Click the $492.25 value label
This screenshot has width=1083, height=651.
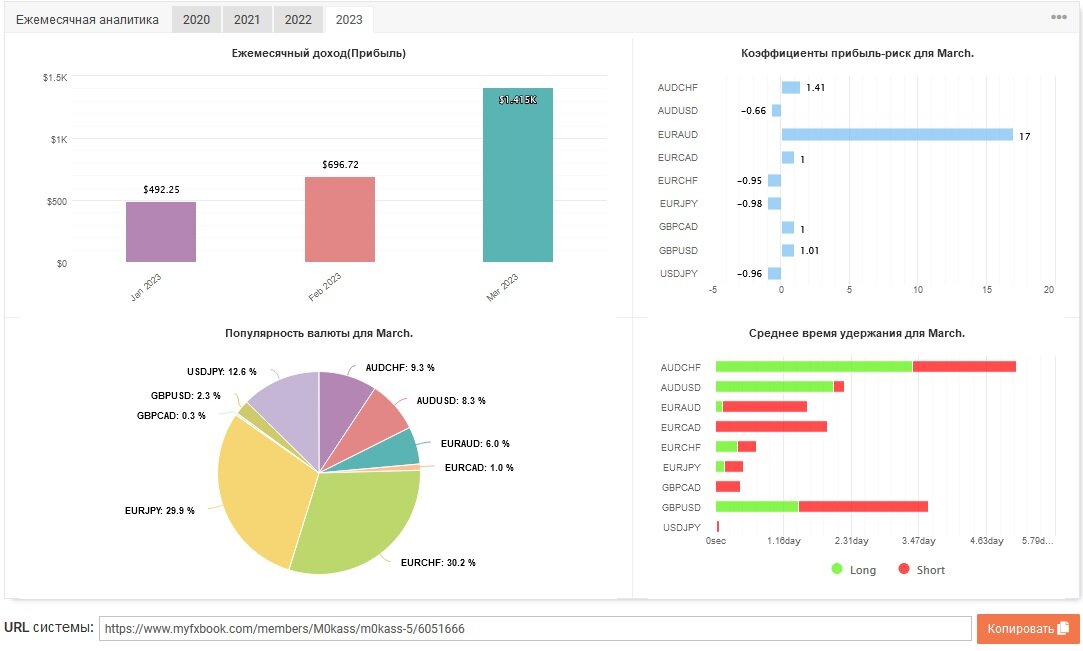(x=162, y=190)
